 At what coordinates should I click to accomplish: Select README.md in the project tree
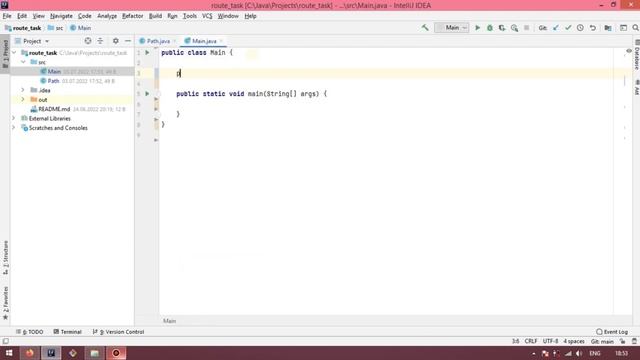54,109
